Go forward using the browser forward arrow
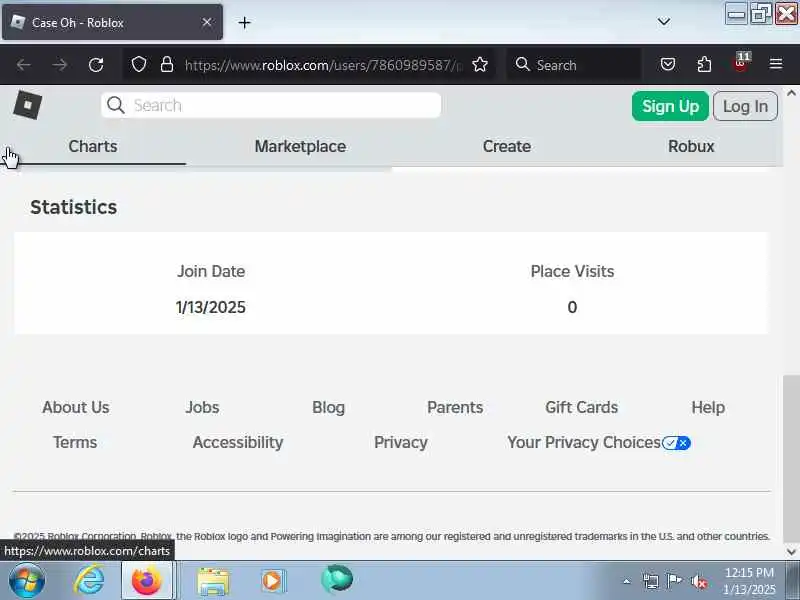Viewport: 800px width, 600px height. pos(60,65)
